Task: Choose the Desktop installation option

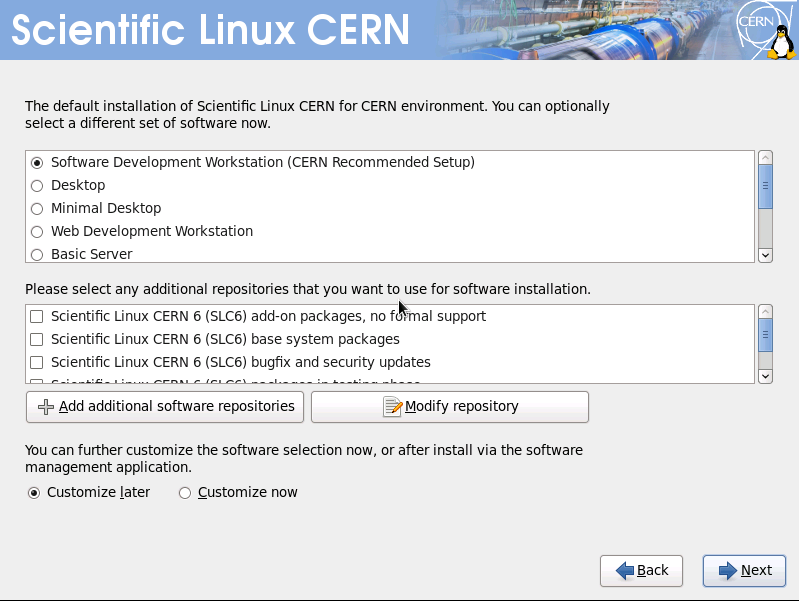Action: (x=37, y=186)
